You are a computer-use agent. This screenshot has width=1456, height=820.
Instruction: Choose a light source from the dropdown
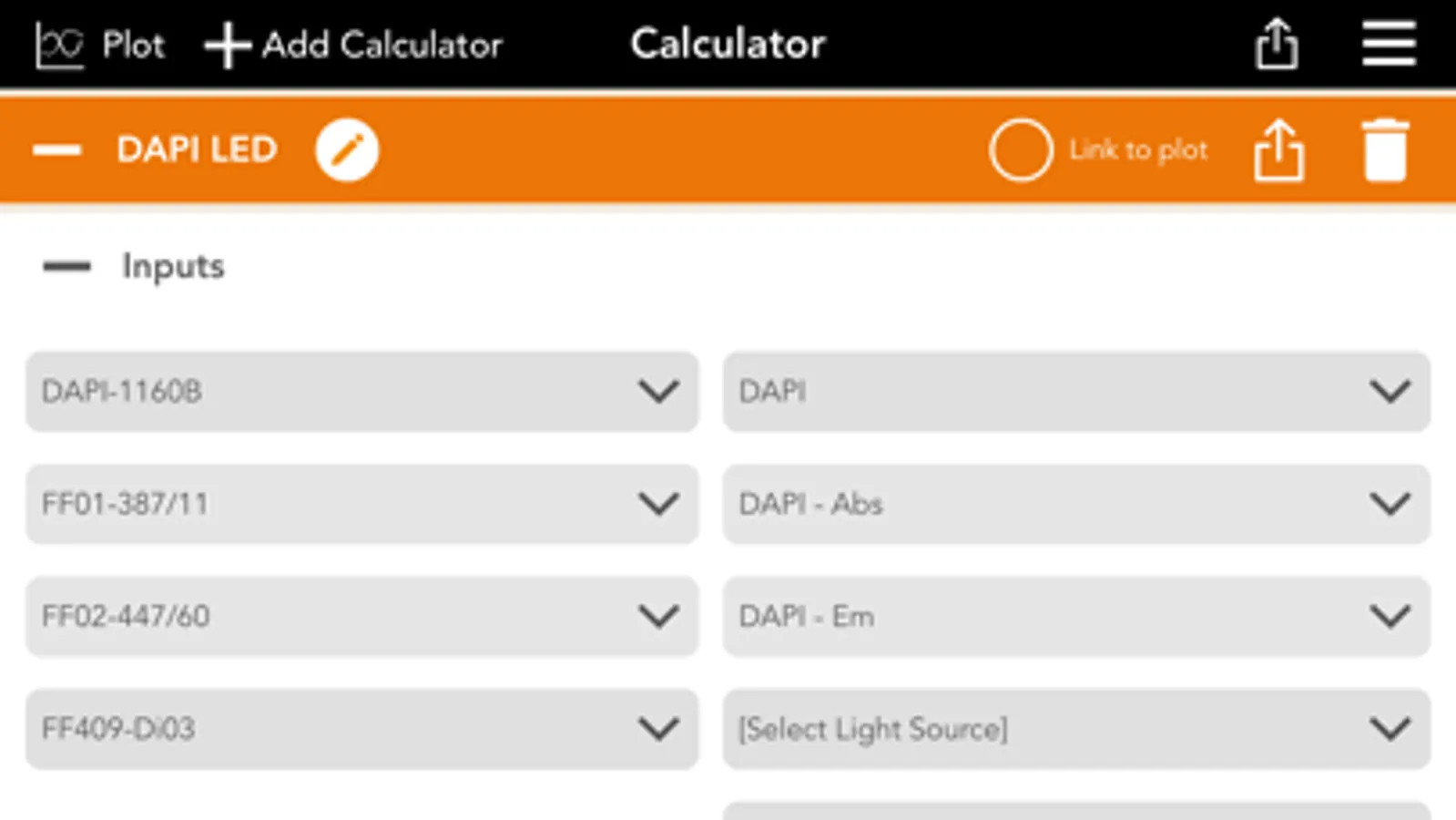click(1076, 729)
